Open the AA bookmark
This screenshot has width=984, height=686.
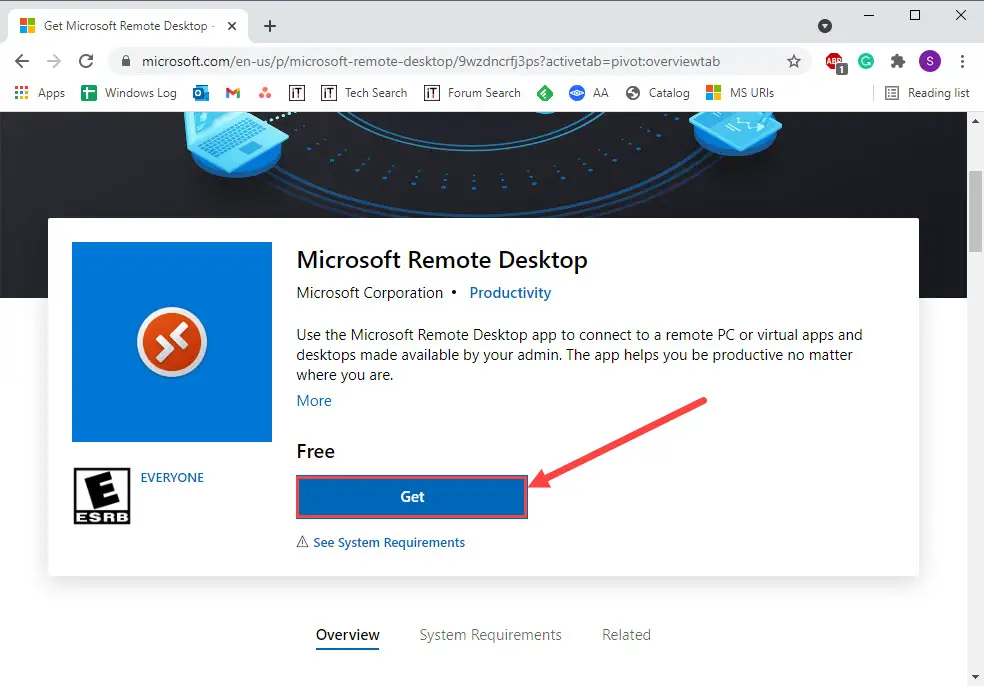click(589, 93)
